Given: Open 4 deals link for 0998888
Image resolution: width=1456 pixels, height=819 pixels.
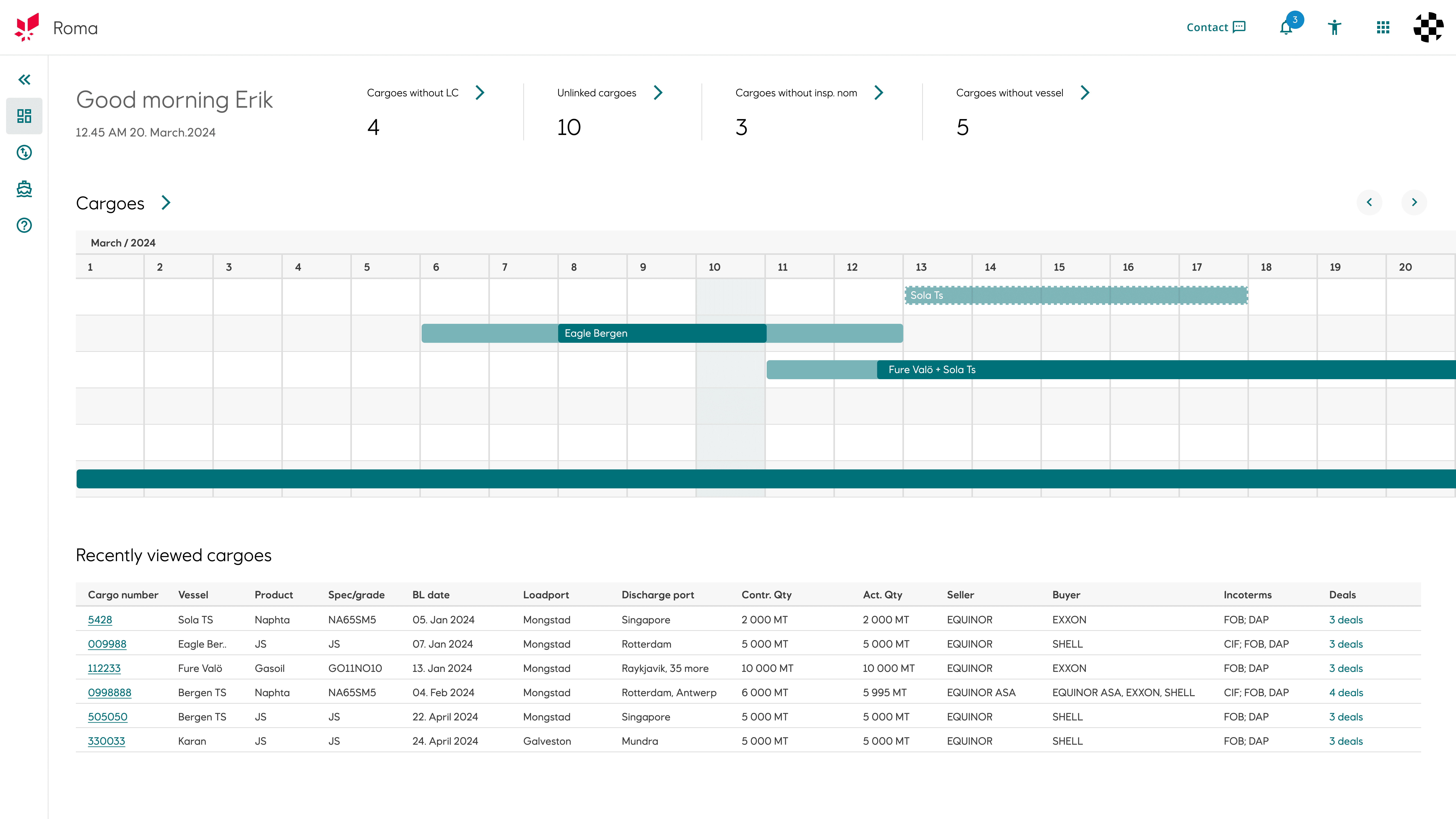Looking at the screenshot, I should click(x=1346, y=692).
